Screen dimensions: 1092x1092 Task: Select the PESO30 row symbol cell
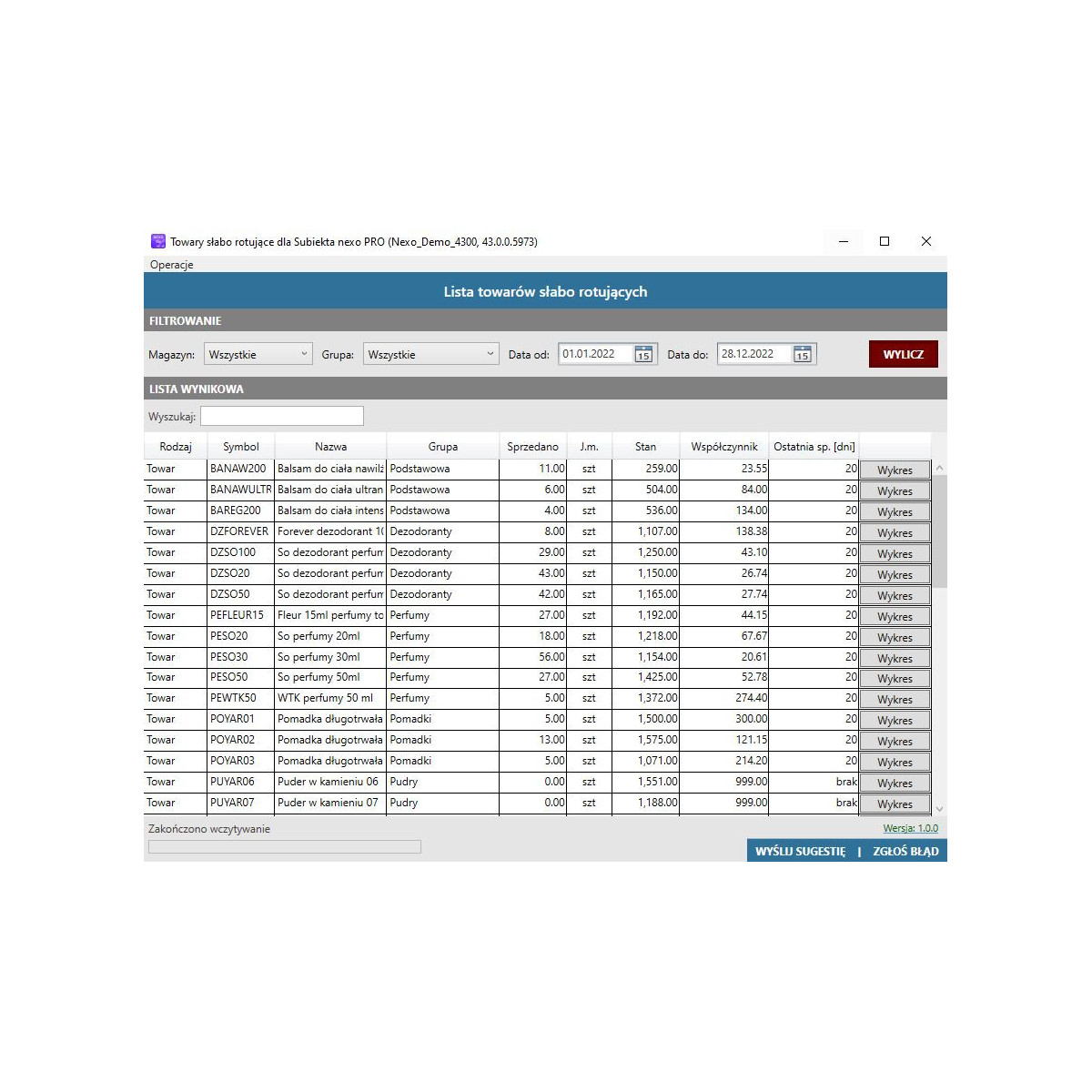240,657
